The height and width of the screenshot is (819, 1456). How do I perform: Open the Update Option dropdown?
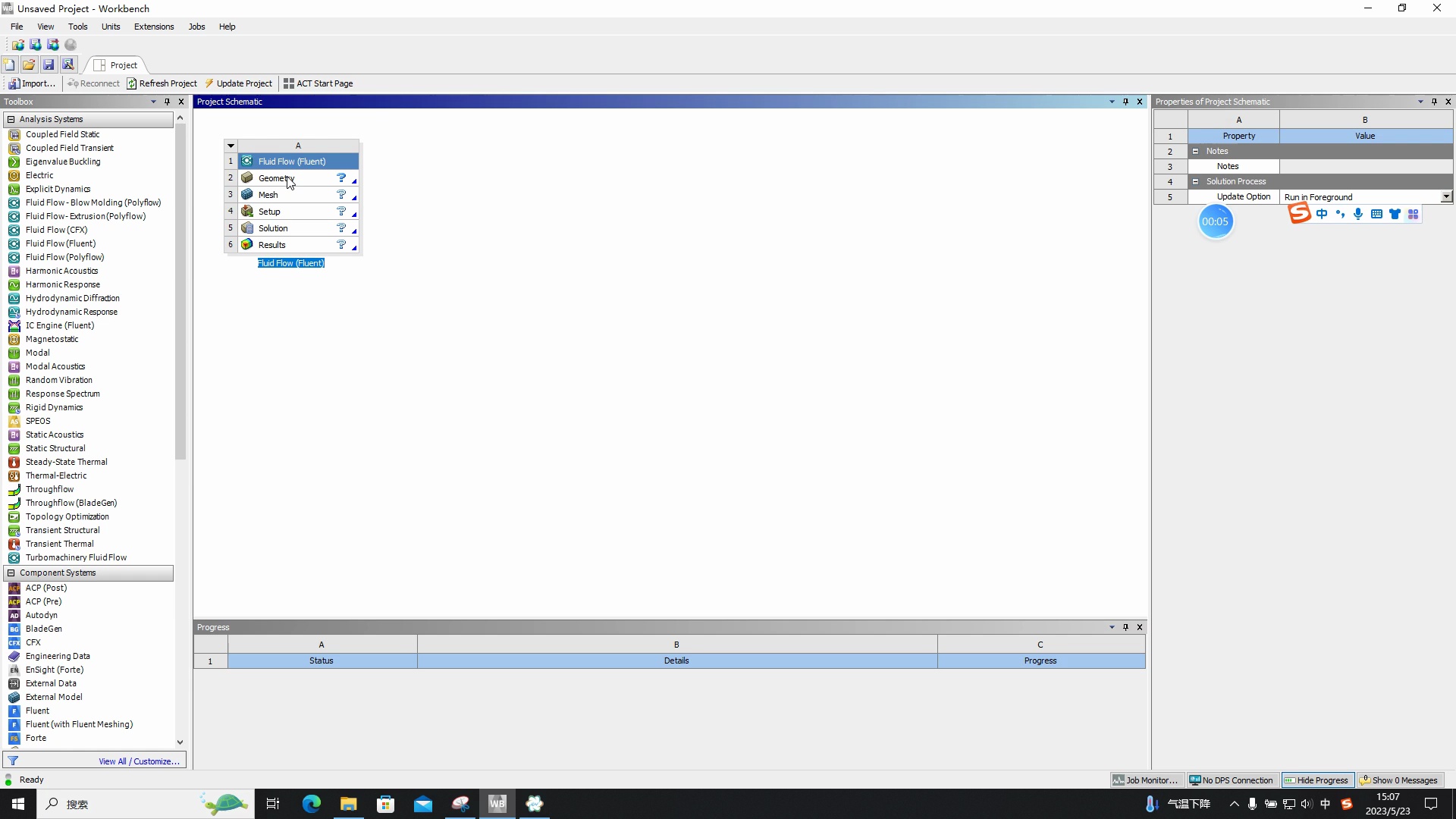coord(1445,196)
